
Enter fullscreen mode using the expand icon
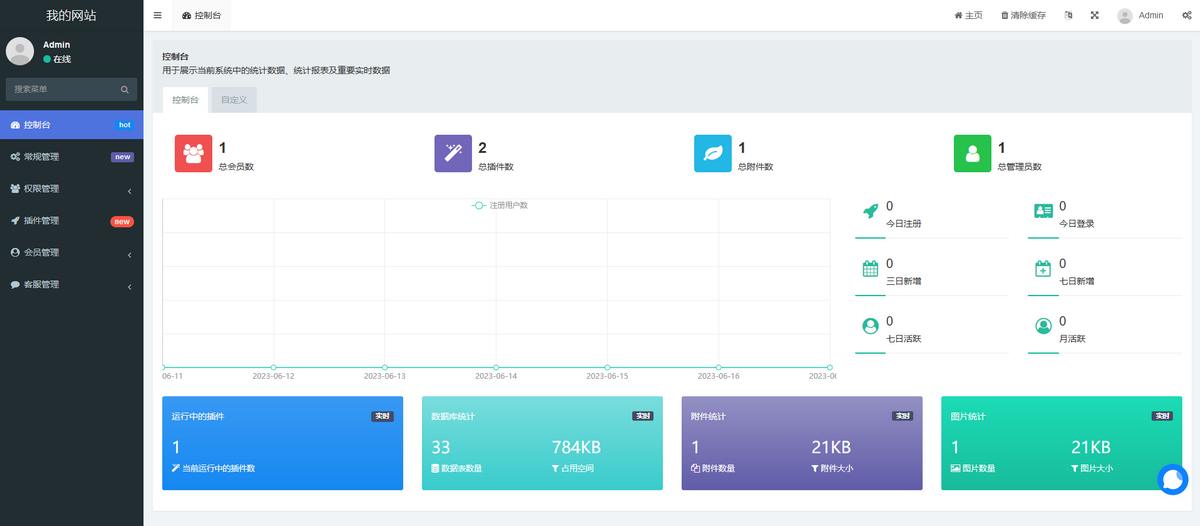click(1094, 16)
